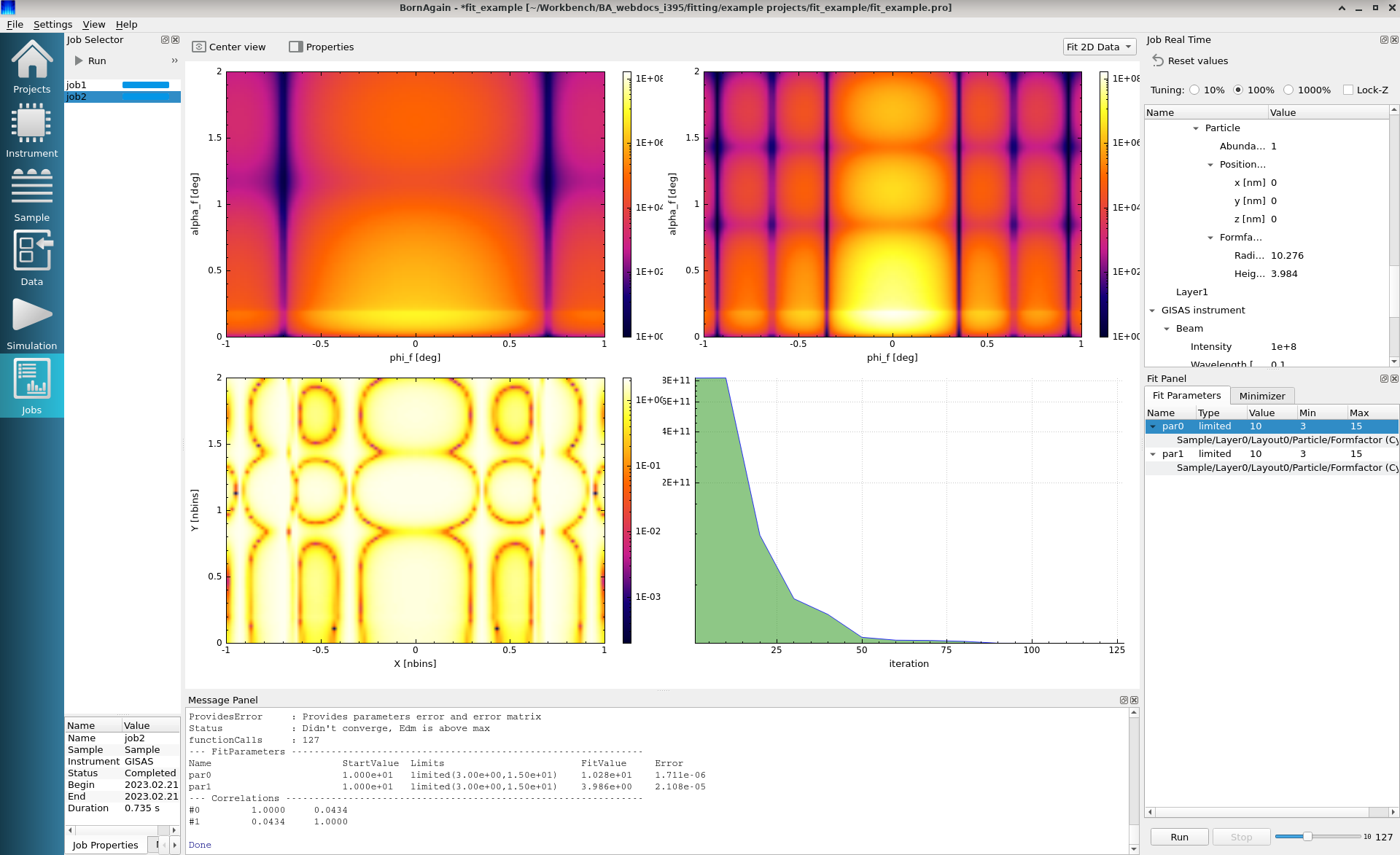Open the Fit 2D Data dropdown

click(x=1100, y=47)
